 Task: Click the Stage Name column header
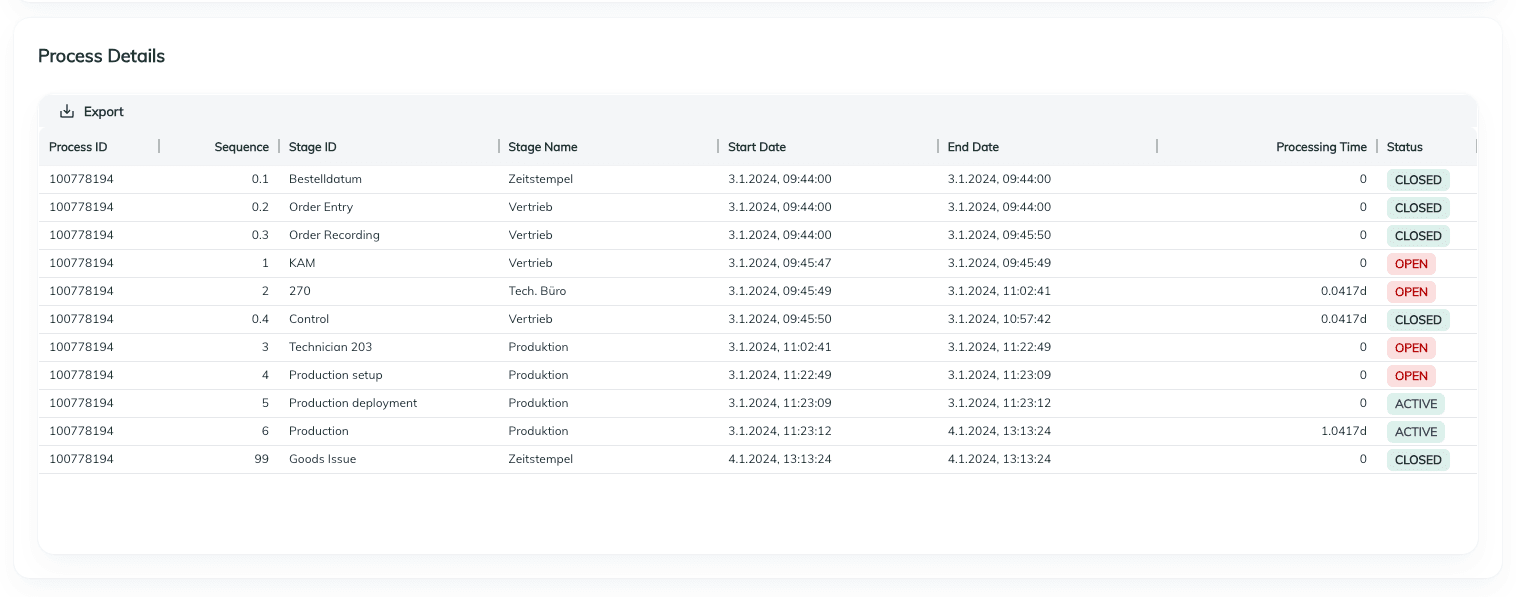(542, 147)
